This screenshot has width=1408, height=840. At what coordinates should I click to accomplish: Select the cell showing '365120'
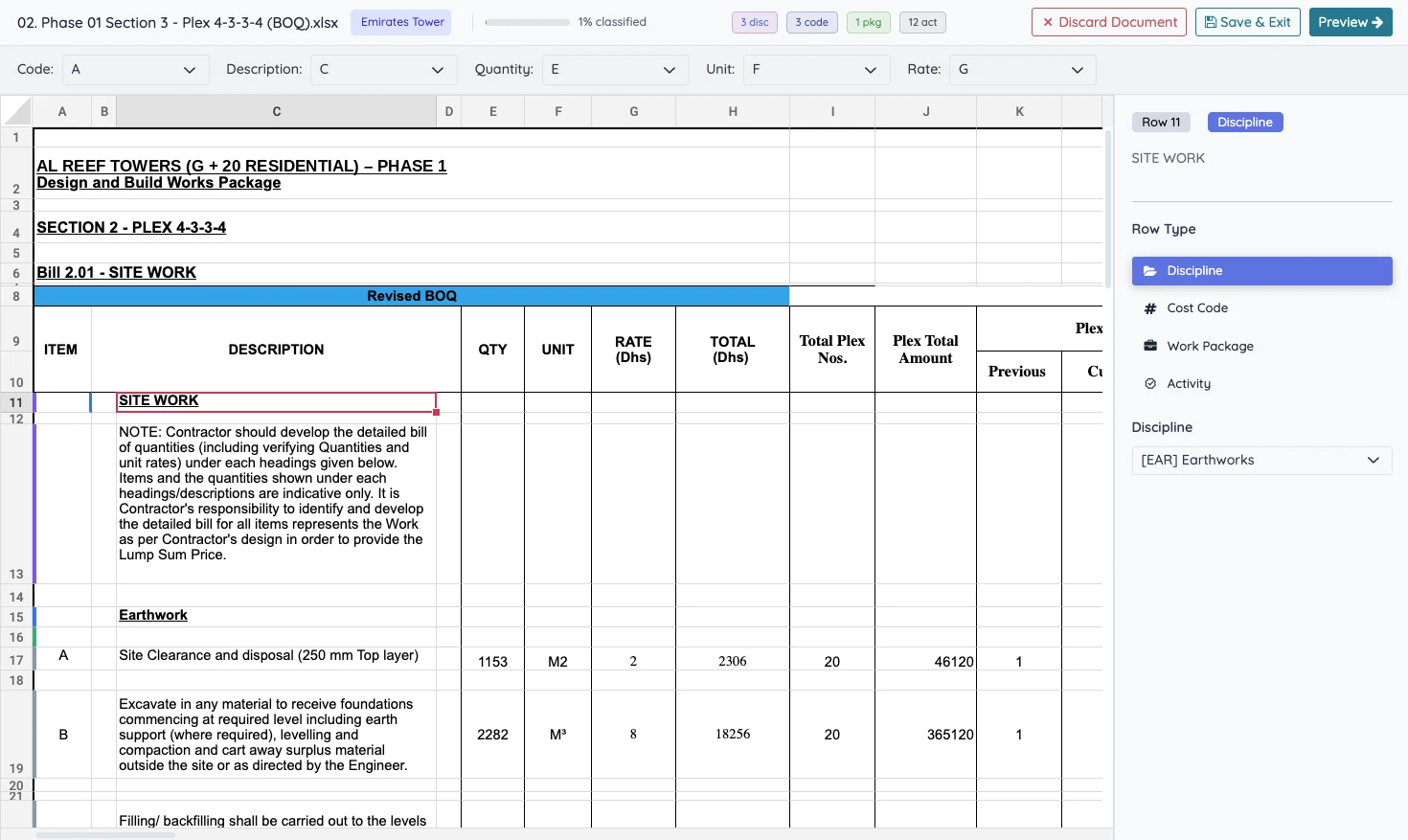point(926,735)
